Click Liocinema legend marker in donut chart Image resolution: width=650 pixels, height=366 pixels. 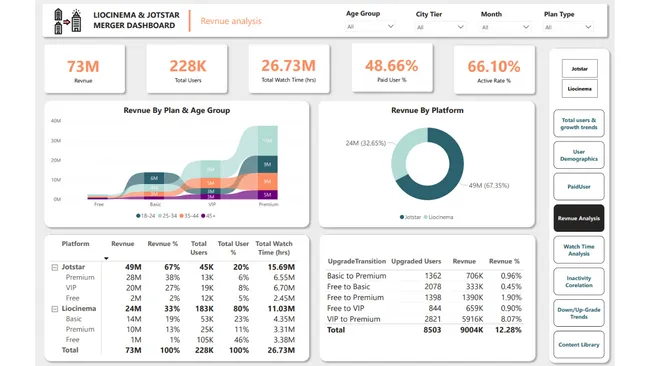pos(425,217)
